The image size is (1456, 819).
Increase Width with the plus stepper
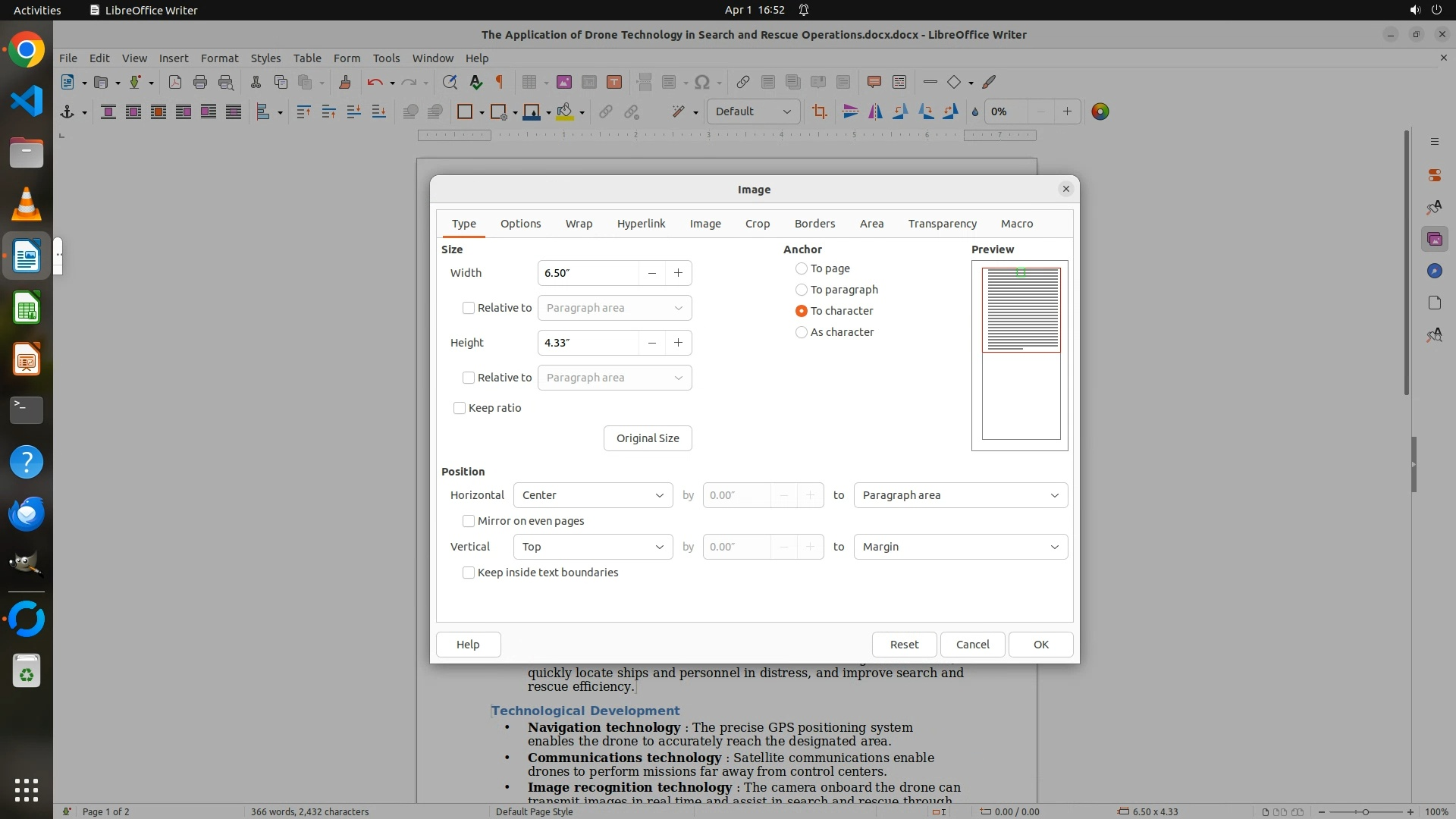pos(678,273)
